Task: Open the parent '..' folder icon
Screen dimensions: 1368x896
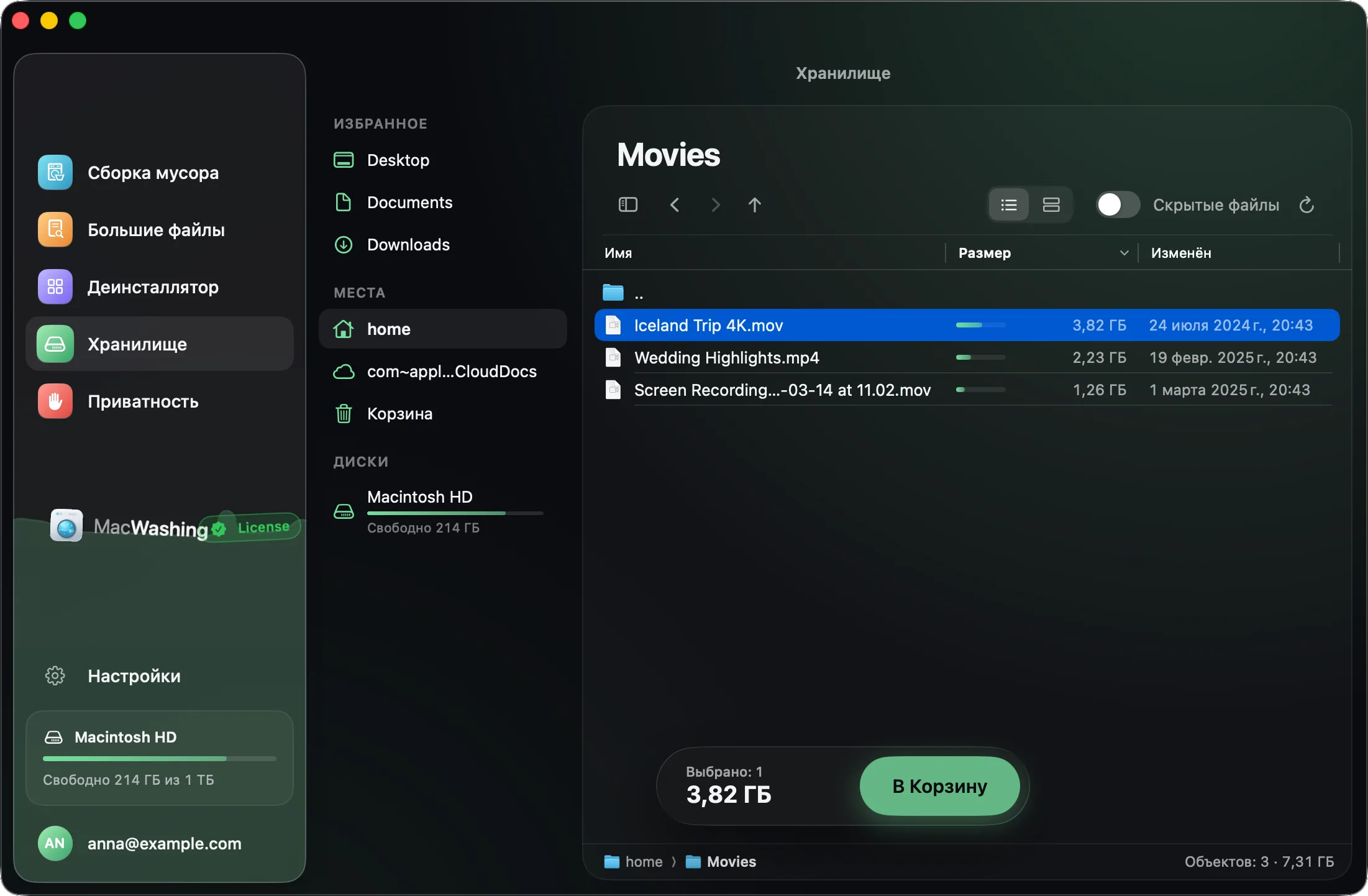Action: (x=613, y=292)
